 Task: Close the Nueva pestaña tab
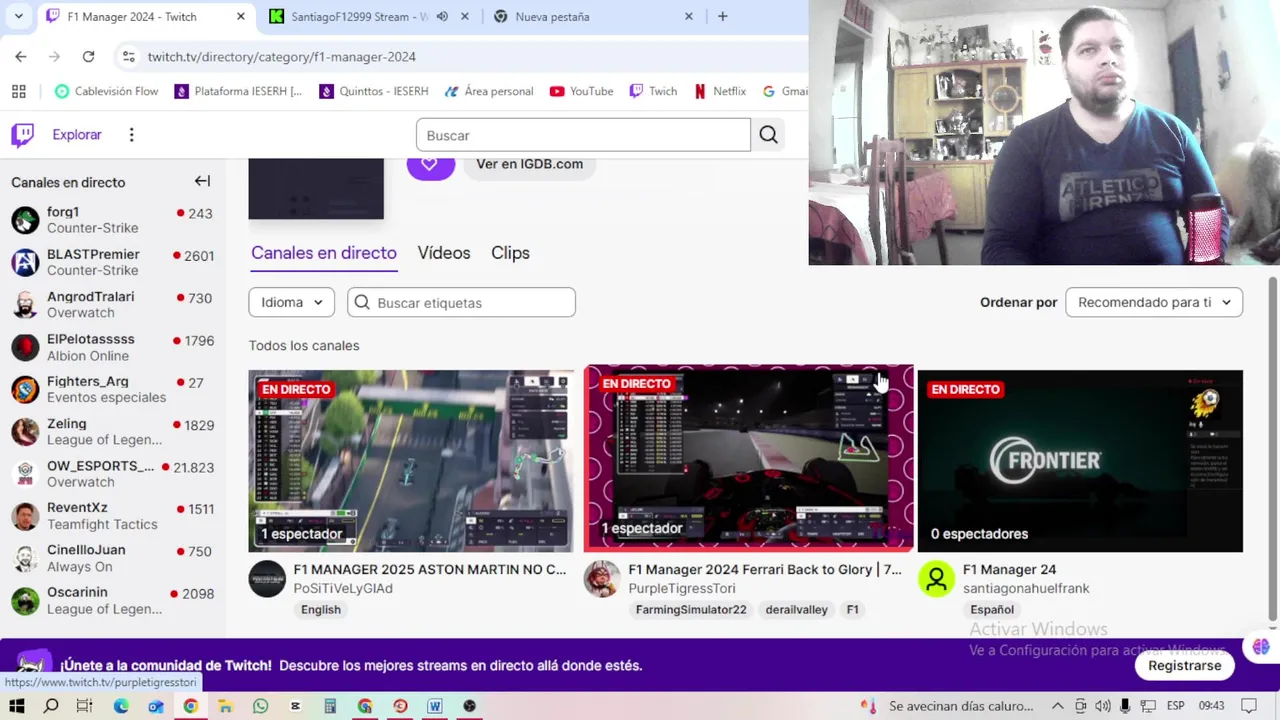[x=688, y=16]
